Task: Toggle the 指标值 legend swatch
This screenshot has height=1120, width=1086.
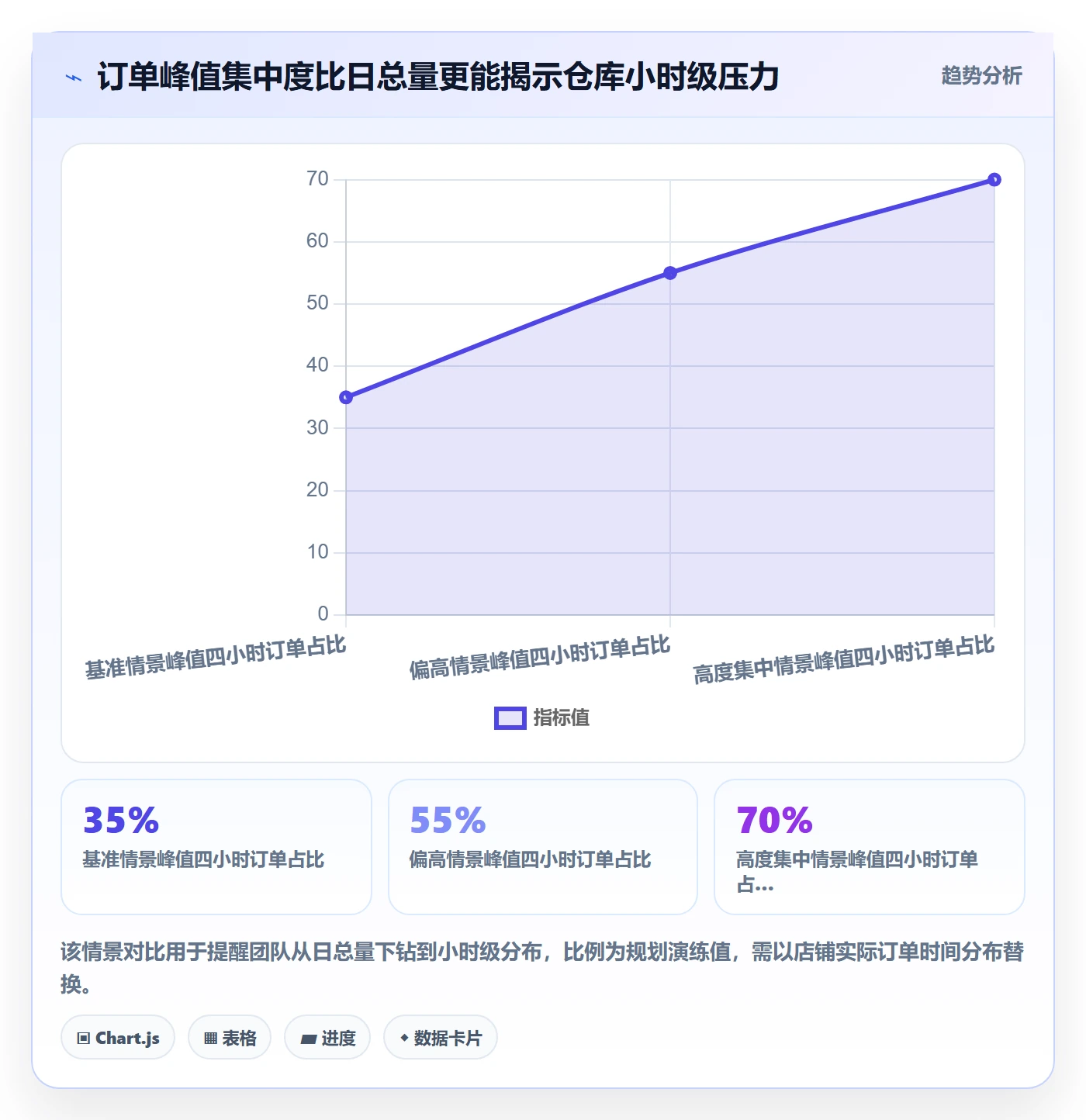Action: pos(510,718)
